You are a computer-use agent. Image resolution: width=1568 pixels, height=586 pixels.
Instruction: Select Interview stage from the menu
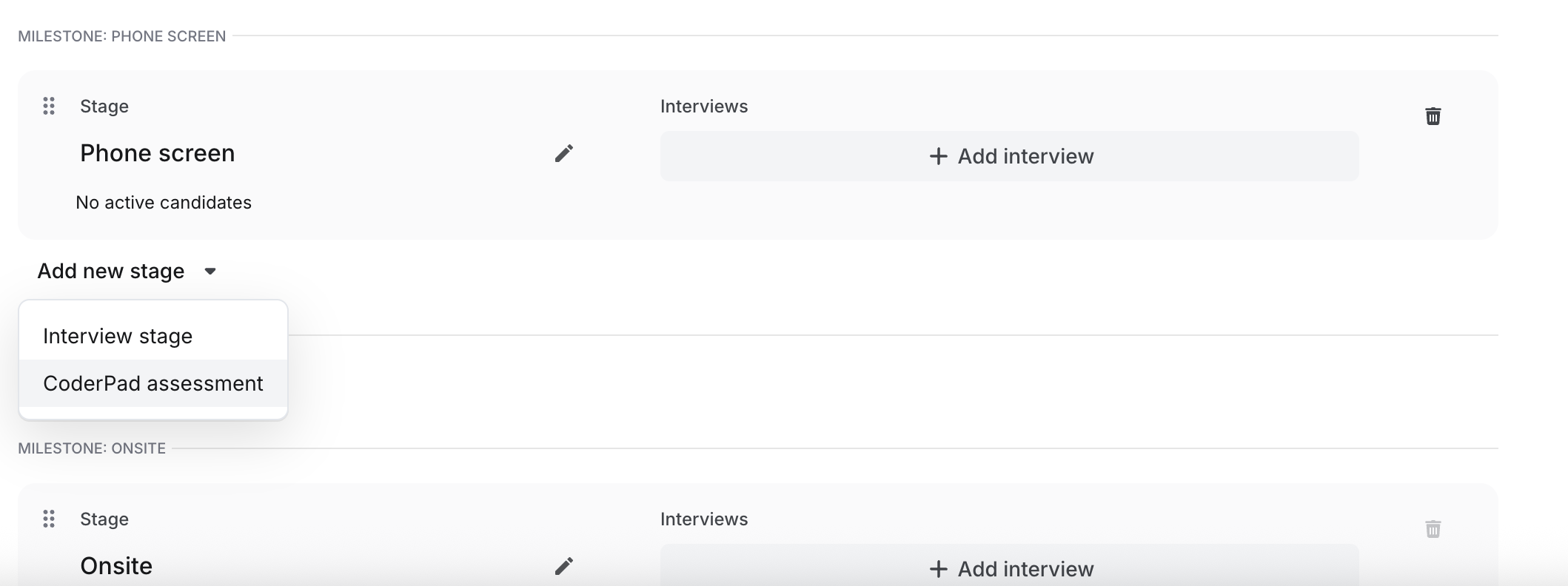116,335
